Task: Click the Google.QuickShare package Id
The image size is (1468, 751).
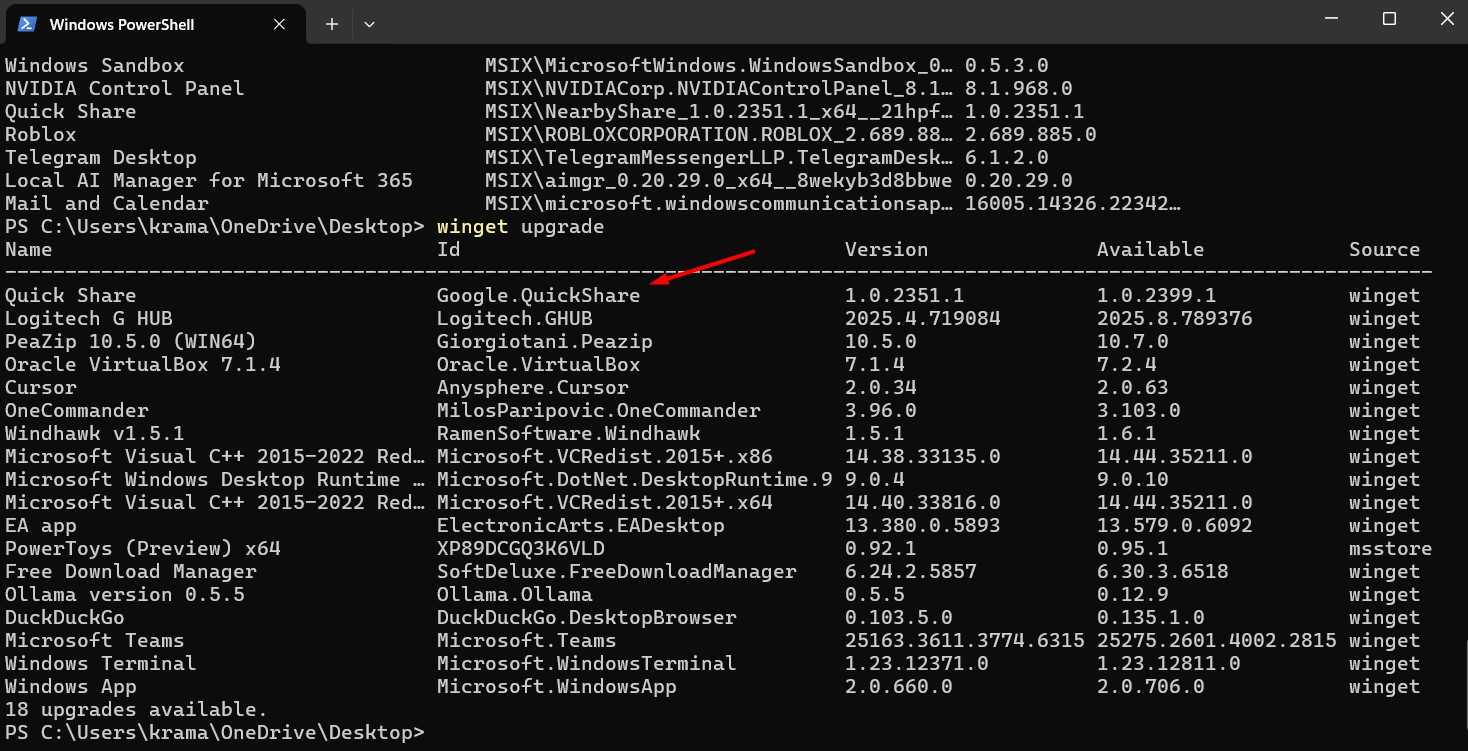Action: (x=538, y=295)
